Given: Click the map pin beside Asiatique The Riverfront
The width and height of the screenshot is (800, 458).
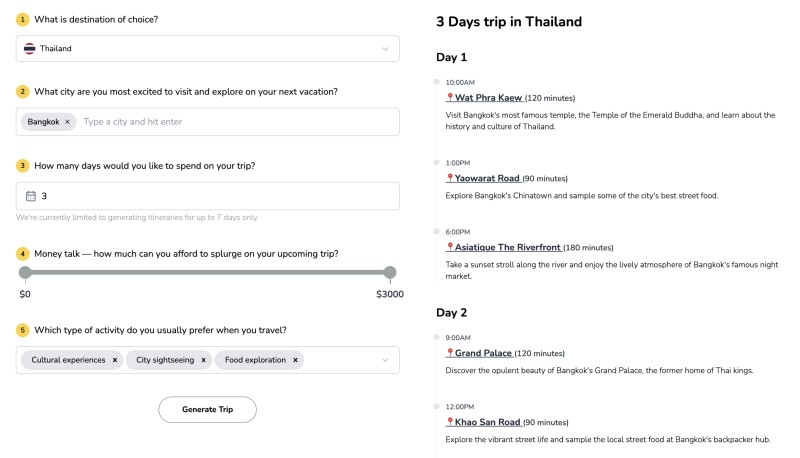Looking at the screenshot, I should coord(450,246).
